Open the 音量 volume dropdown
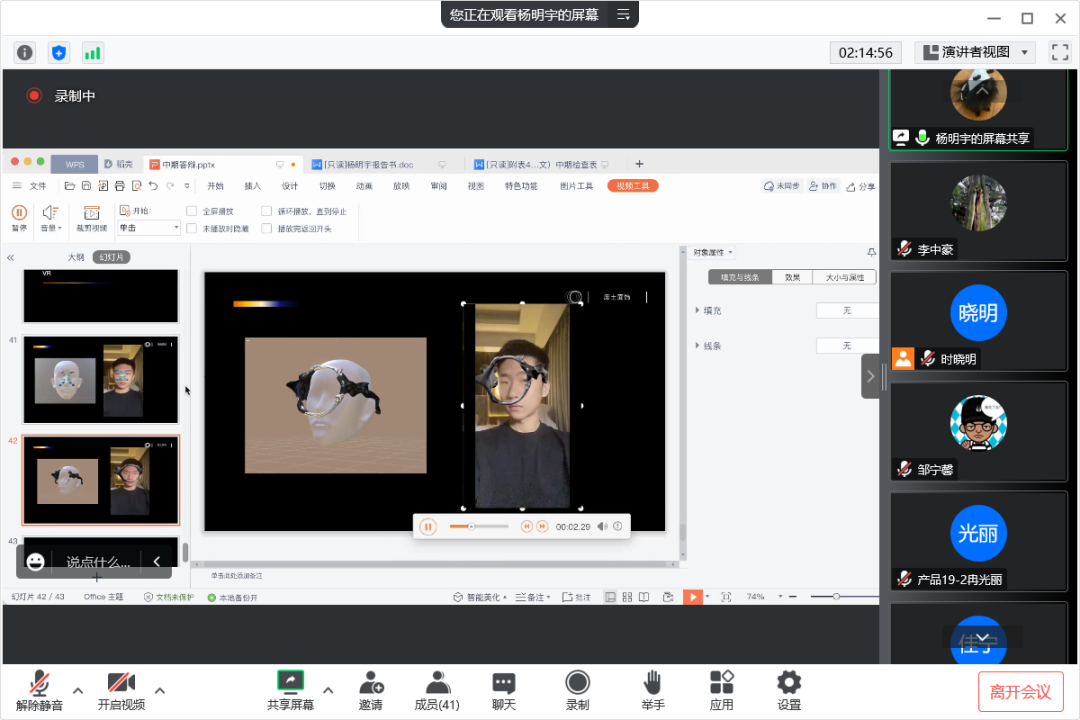 pos(50,218)
